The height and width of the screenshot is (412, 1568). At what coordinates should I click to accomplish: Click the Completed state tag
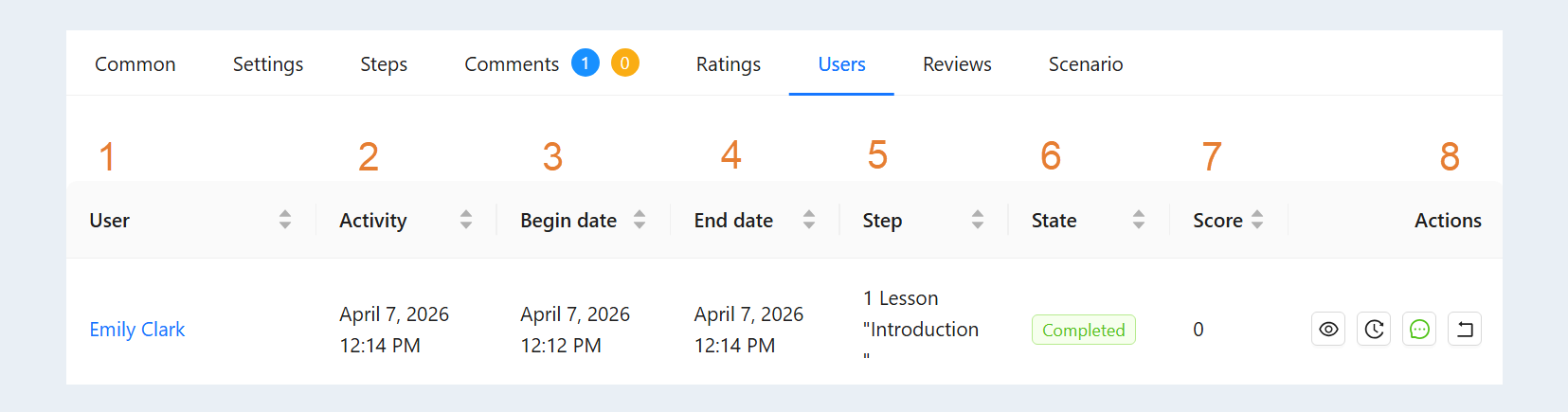pos(1084,330)
